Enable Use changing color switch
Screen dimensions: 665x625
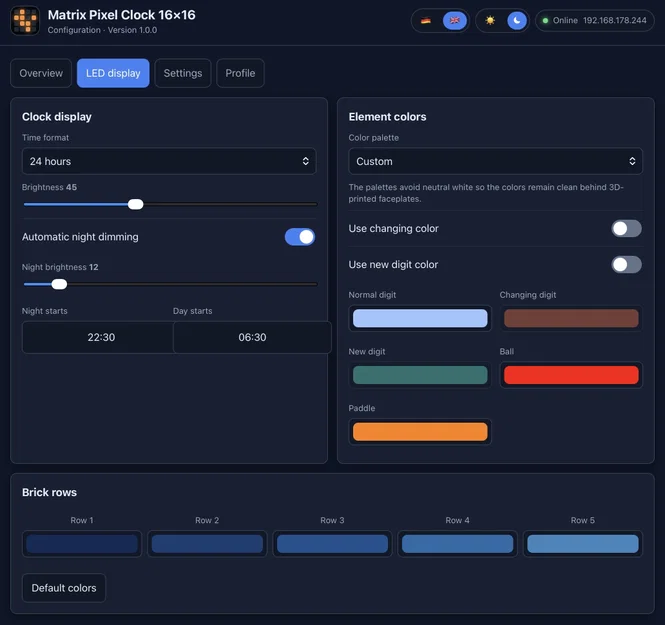click(x=626, y=229)
